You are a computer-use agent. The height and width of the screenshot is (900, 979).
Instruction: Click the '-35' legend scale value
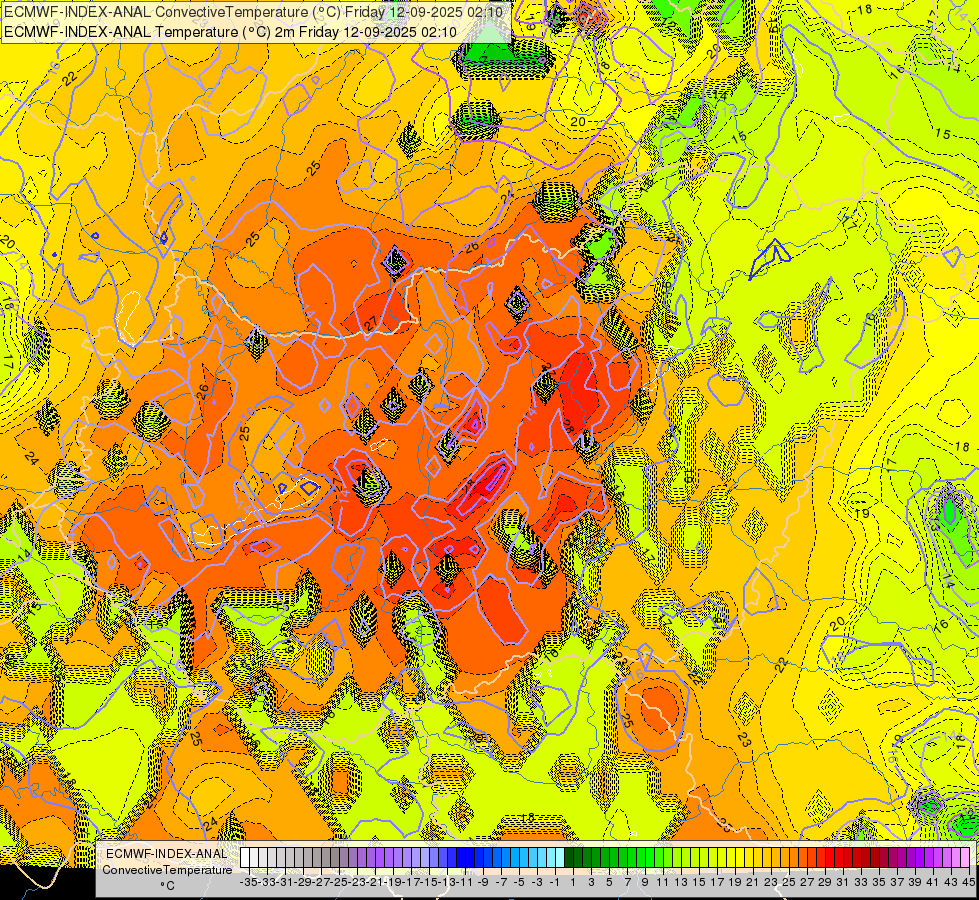[249, 883]
